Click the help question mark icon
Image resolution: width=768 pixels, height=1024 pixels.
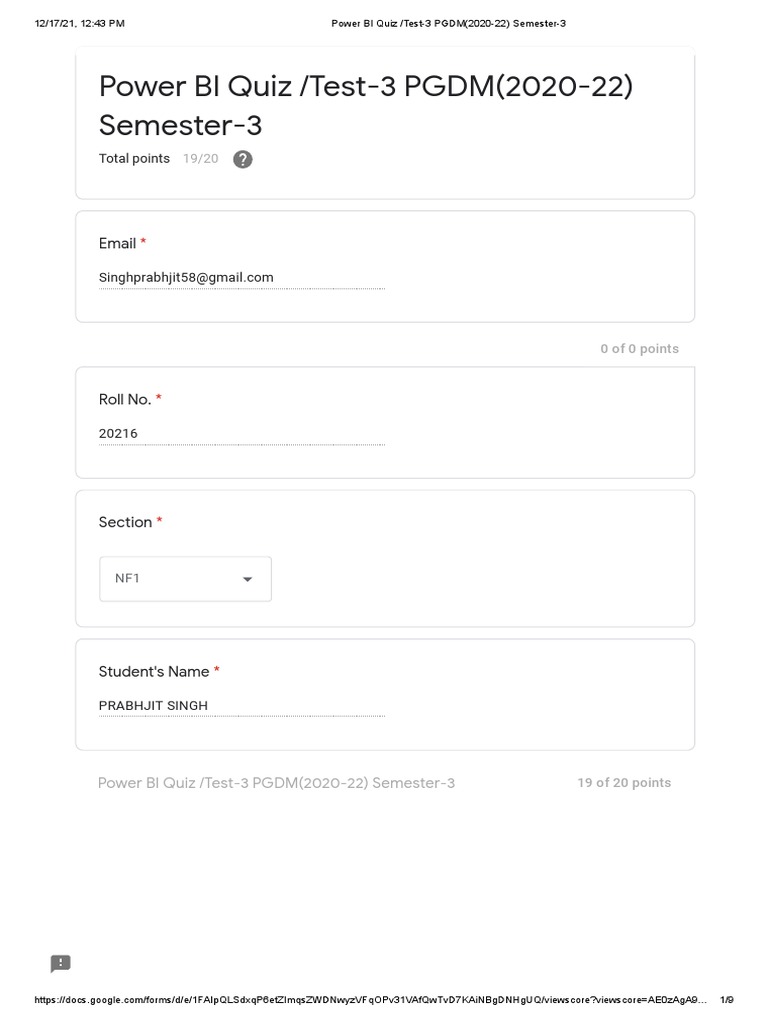click(x=242, y=159)
